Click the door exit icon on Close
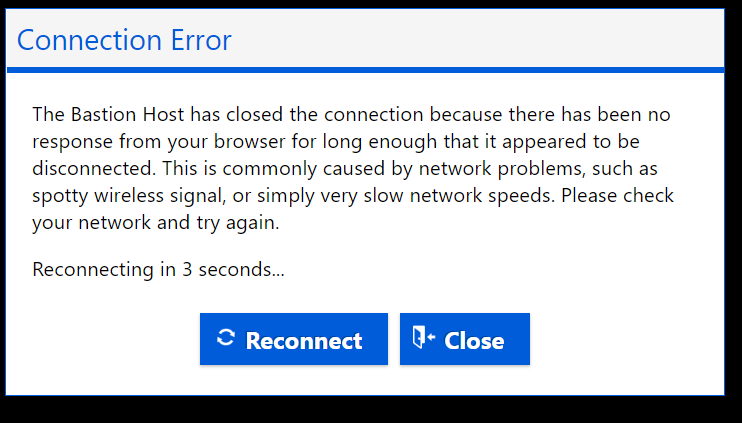Screen dimensions: 742x423 (424, 338)
